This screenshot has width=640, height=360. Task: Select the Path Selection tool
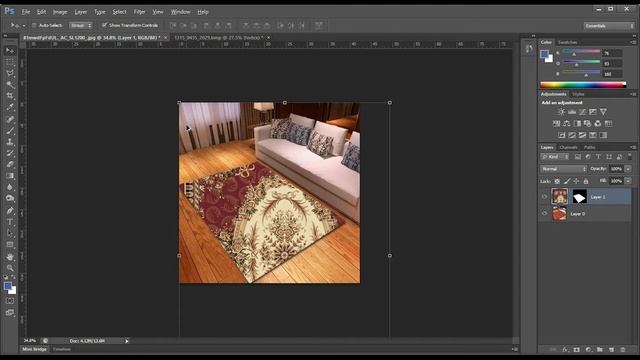click(x=10, y=233)
